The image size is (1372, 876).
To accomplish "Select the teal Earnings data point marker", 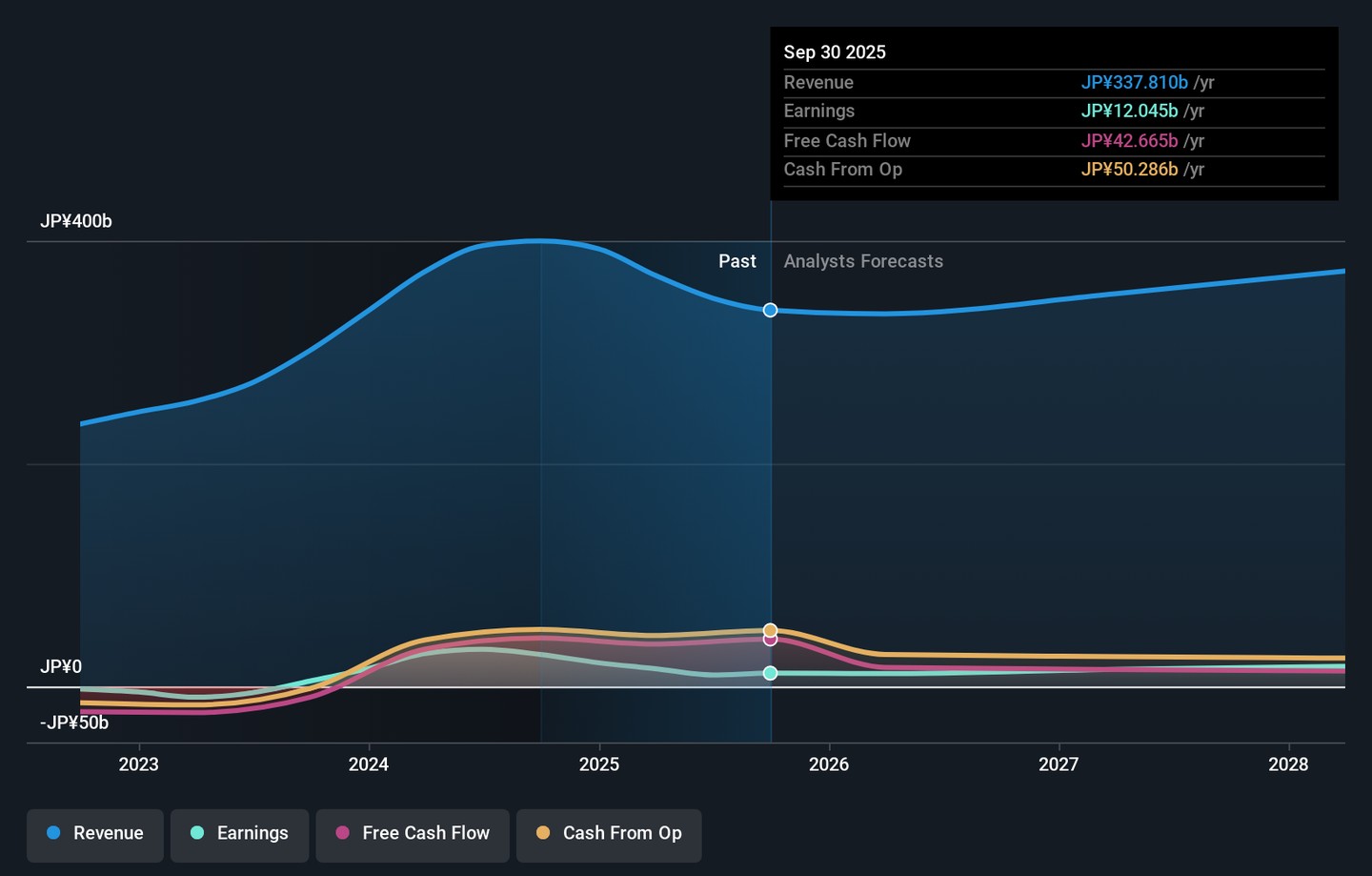I will point(770,673).
